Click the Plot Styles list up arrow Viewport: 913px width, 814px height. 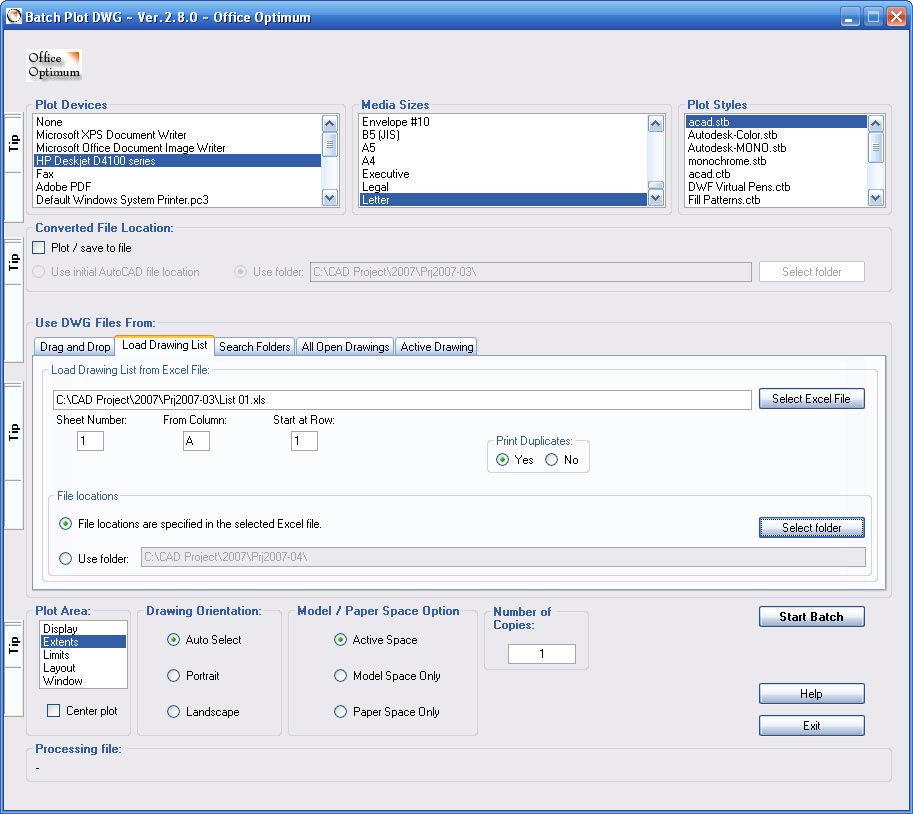[875, 123]
